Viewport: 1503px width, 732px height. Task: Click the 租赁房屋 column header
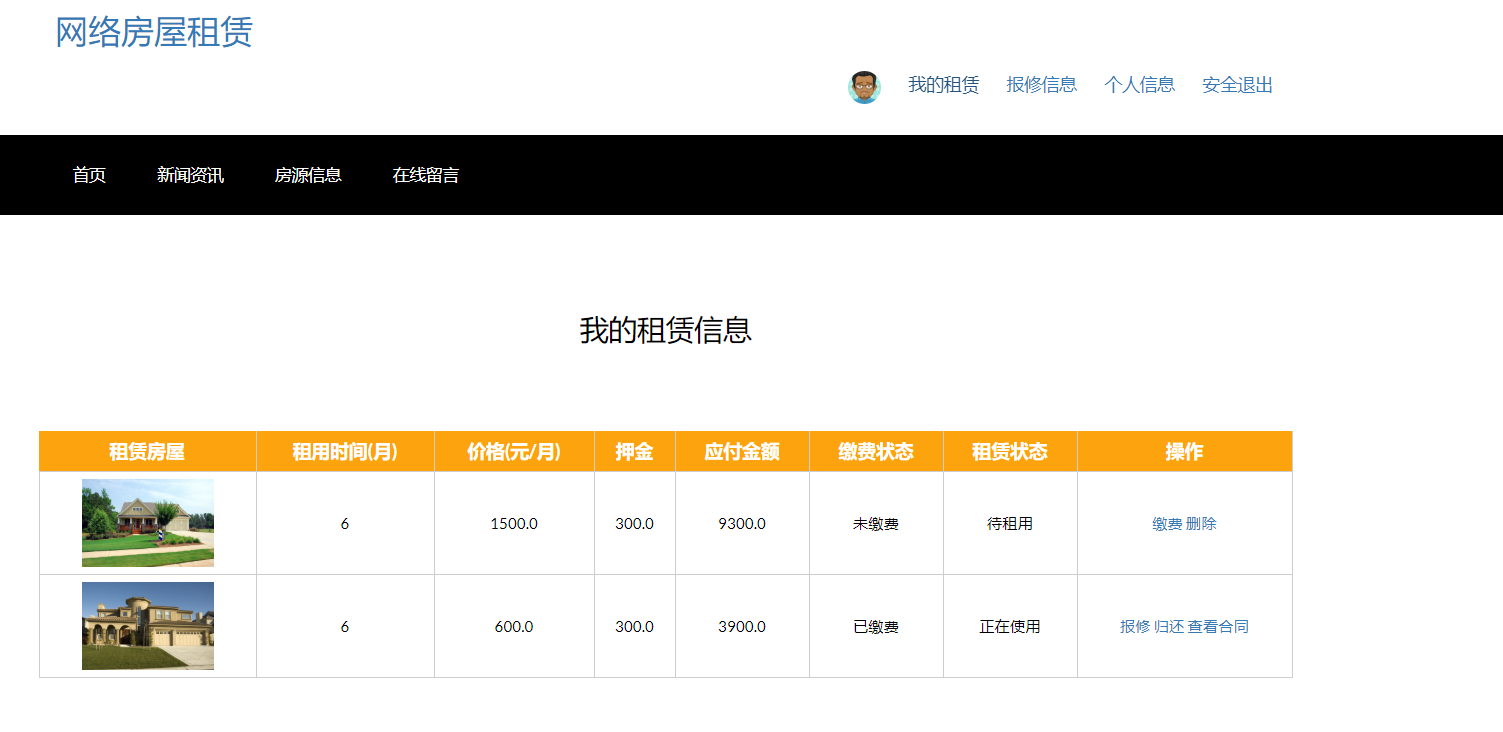(148, 452)
